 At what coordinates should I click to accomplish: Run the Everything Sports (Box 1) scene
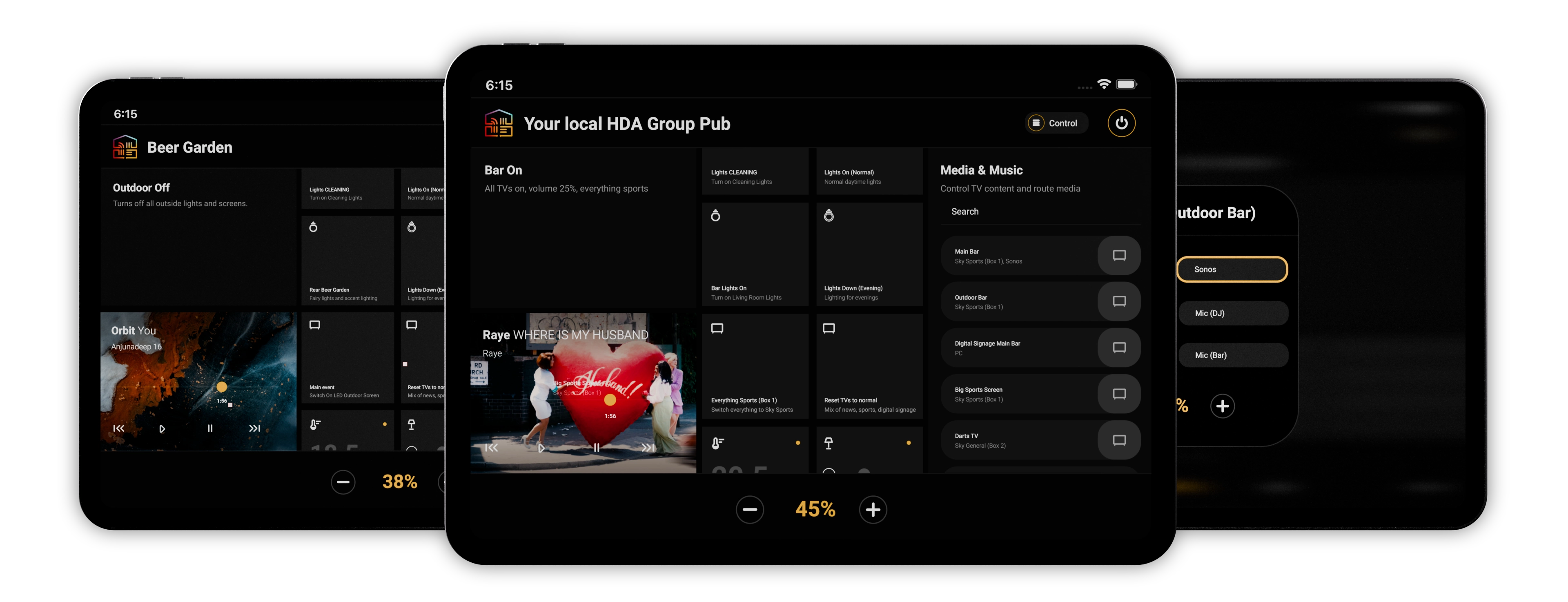[x=755, y=366]
